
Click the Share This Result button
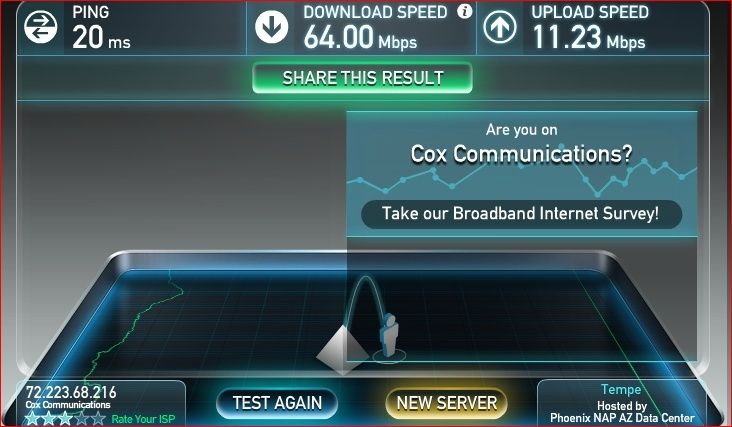click(x=362, y=78)
